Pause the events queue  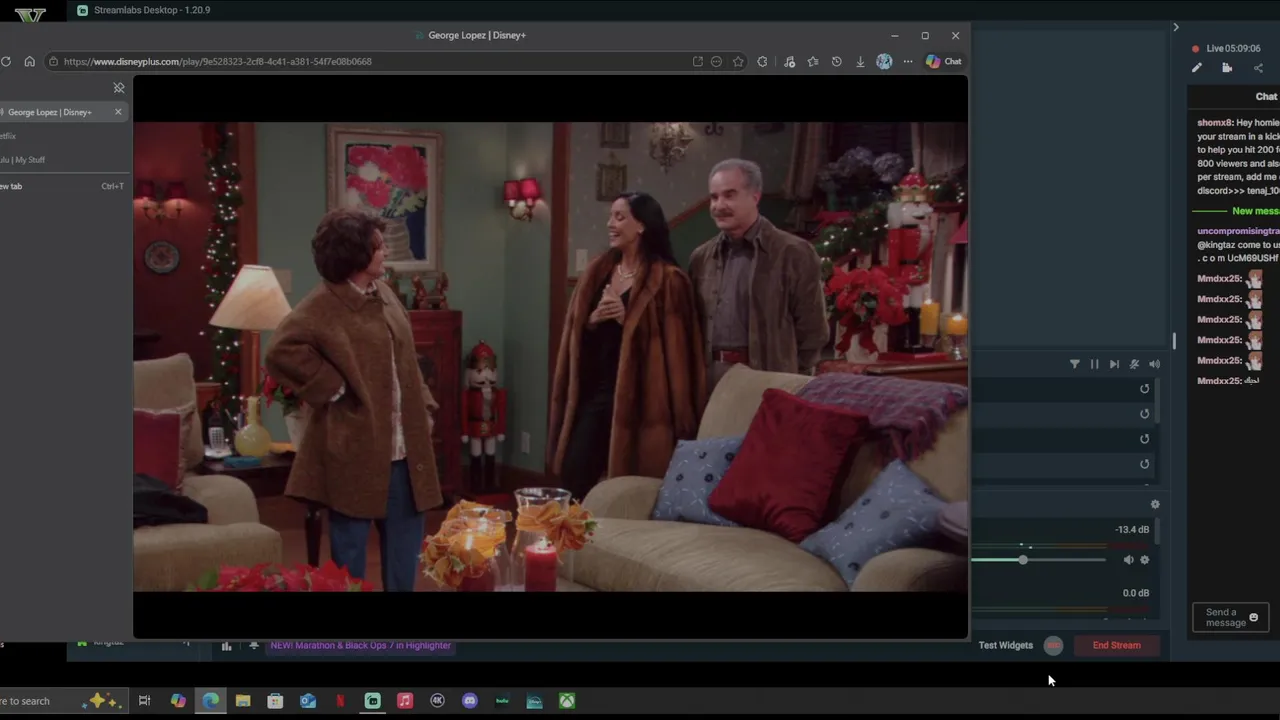pyautogui.click(x=1094, y=364)
